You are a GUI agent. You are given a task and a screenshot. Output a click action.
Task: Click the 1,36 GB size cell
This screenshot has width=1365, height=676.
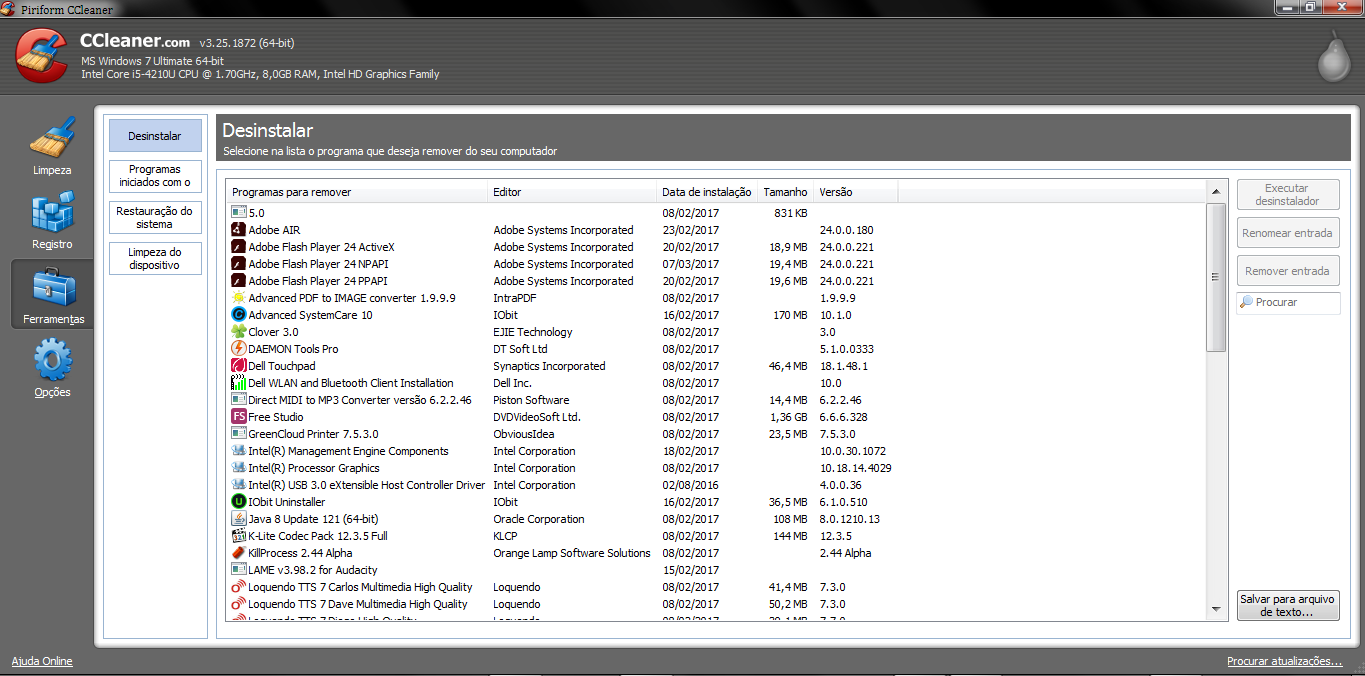pos(787,417)
